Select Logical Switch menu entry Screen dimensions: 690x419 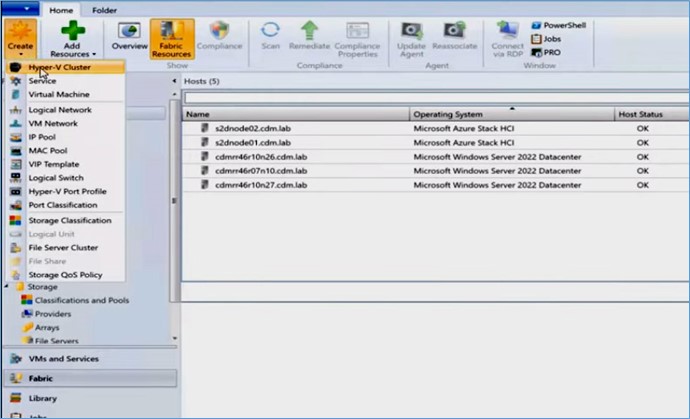tap(65, 178)
